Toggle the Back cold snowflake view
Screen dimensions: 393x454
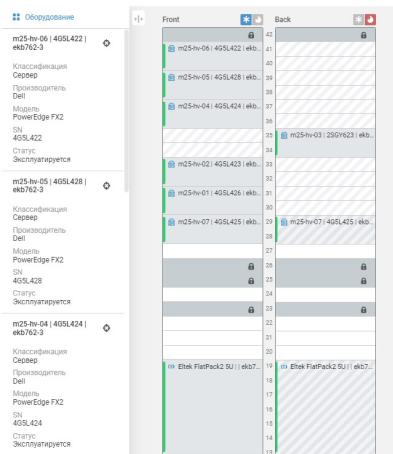[359, 20]
